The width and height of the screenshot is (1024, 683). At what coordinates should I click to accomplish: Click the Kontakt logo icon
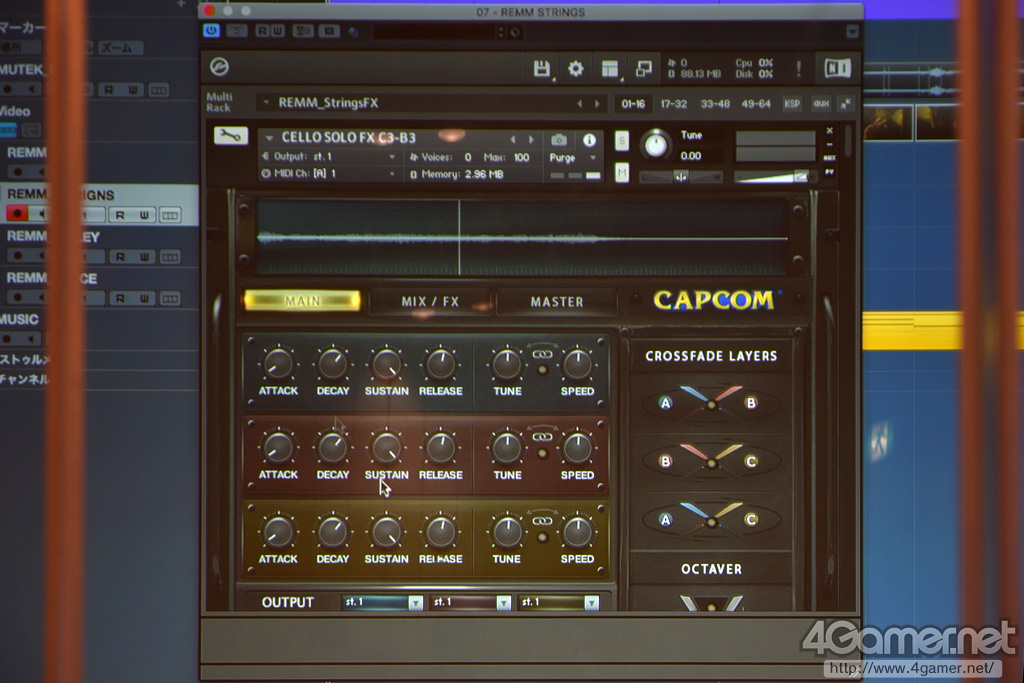click(x=219, y=67)
